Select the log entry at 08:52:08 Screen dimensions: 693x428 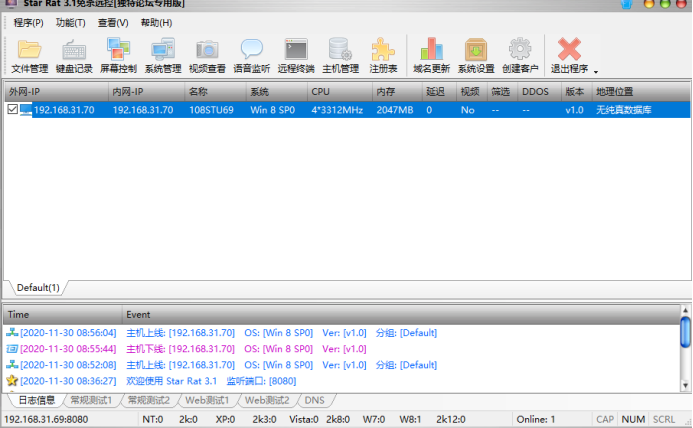342,365
